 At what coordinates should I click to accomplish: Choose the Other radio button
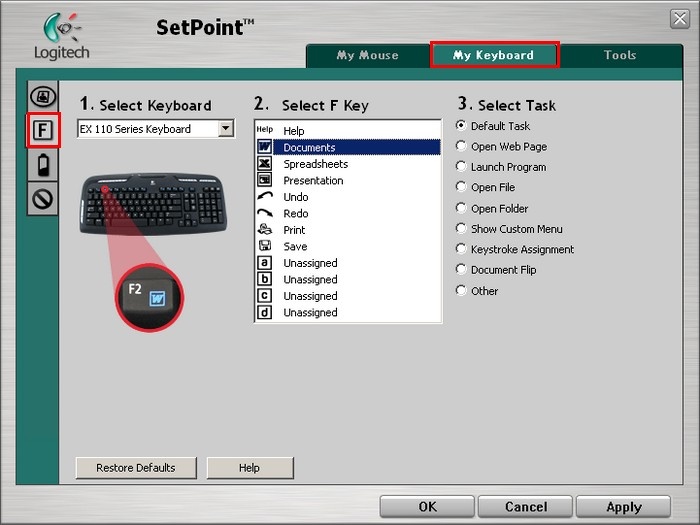(461, 291)
